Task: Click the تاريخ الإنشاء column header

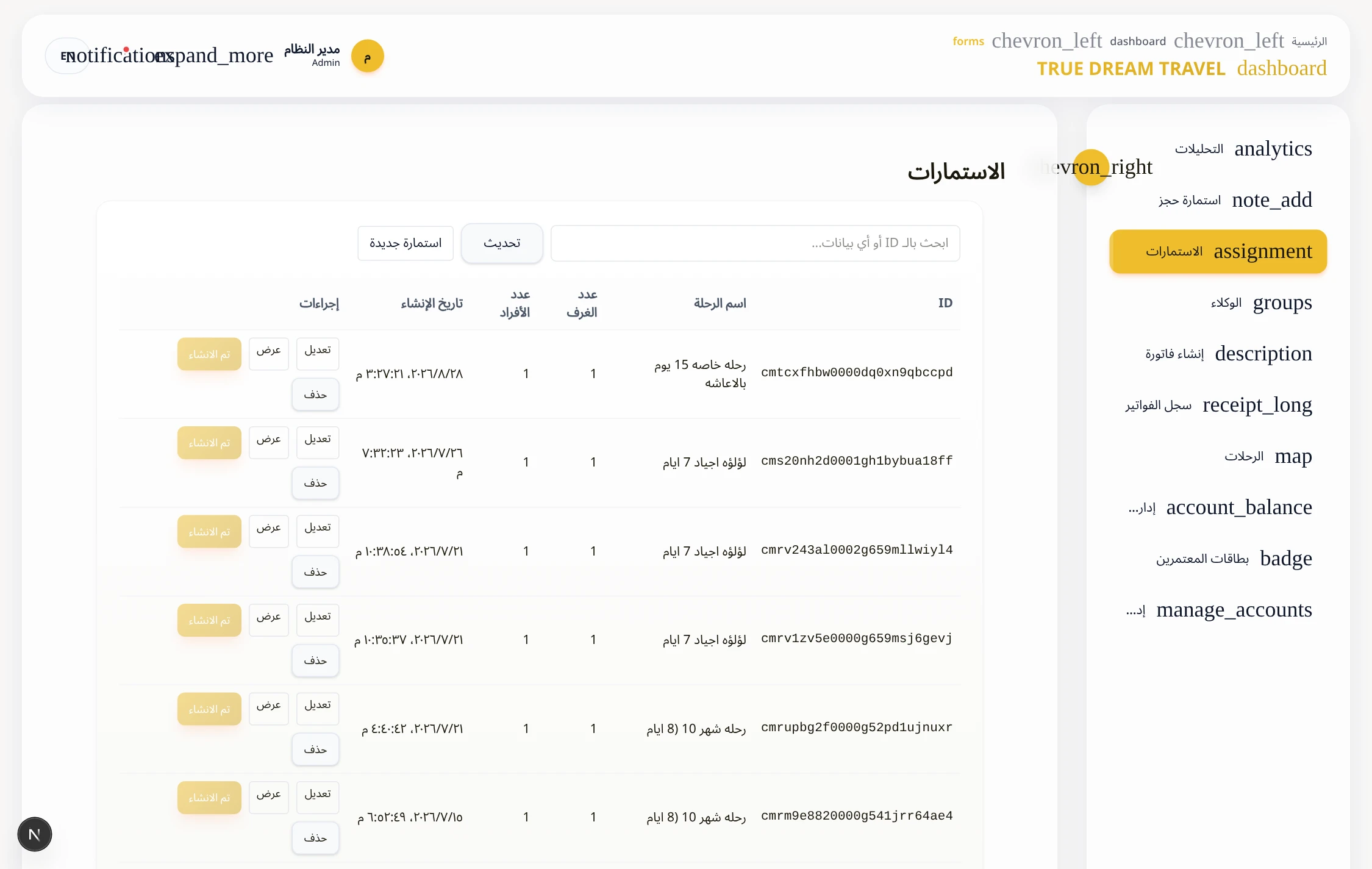Action: click(x=432, y=304)
